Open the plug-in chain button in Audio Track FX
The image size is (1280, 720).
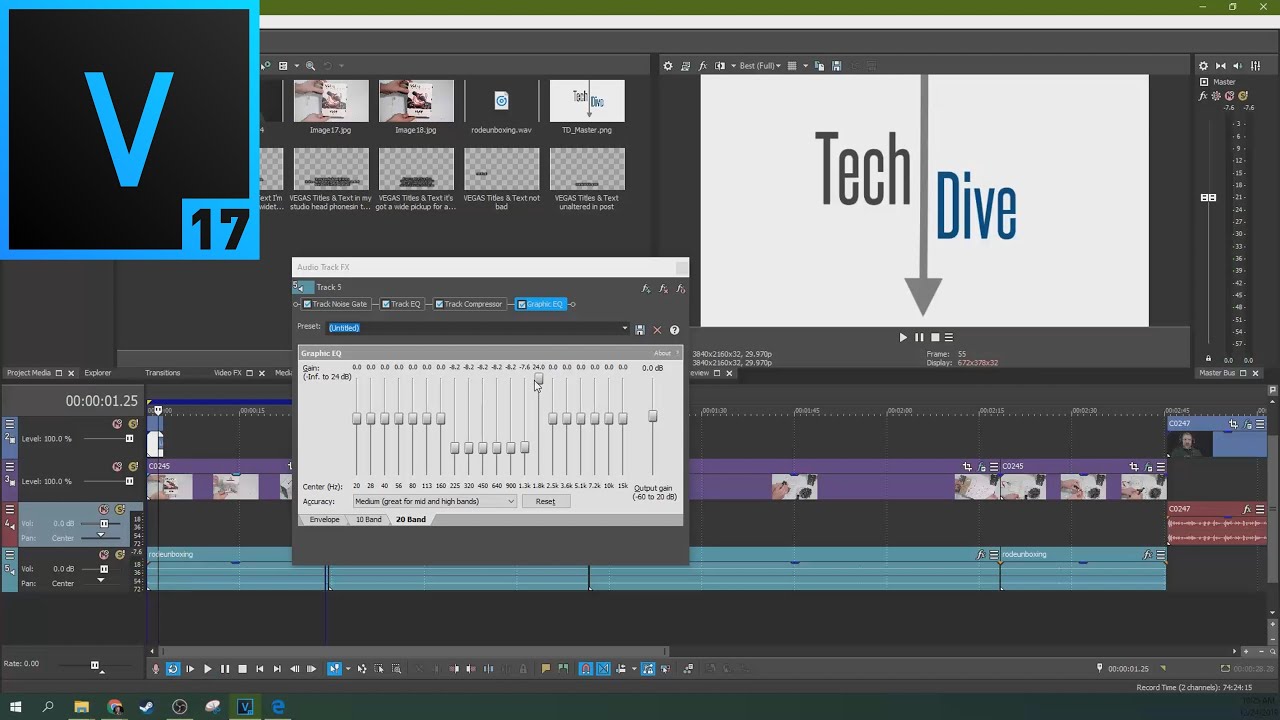(x=646, y=289)
